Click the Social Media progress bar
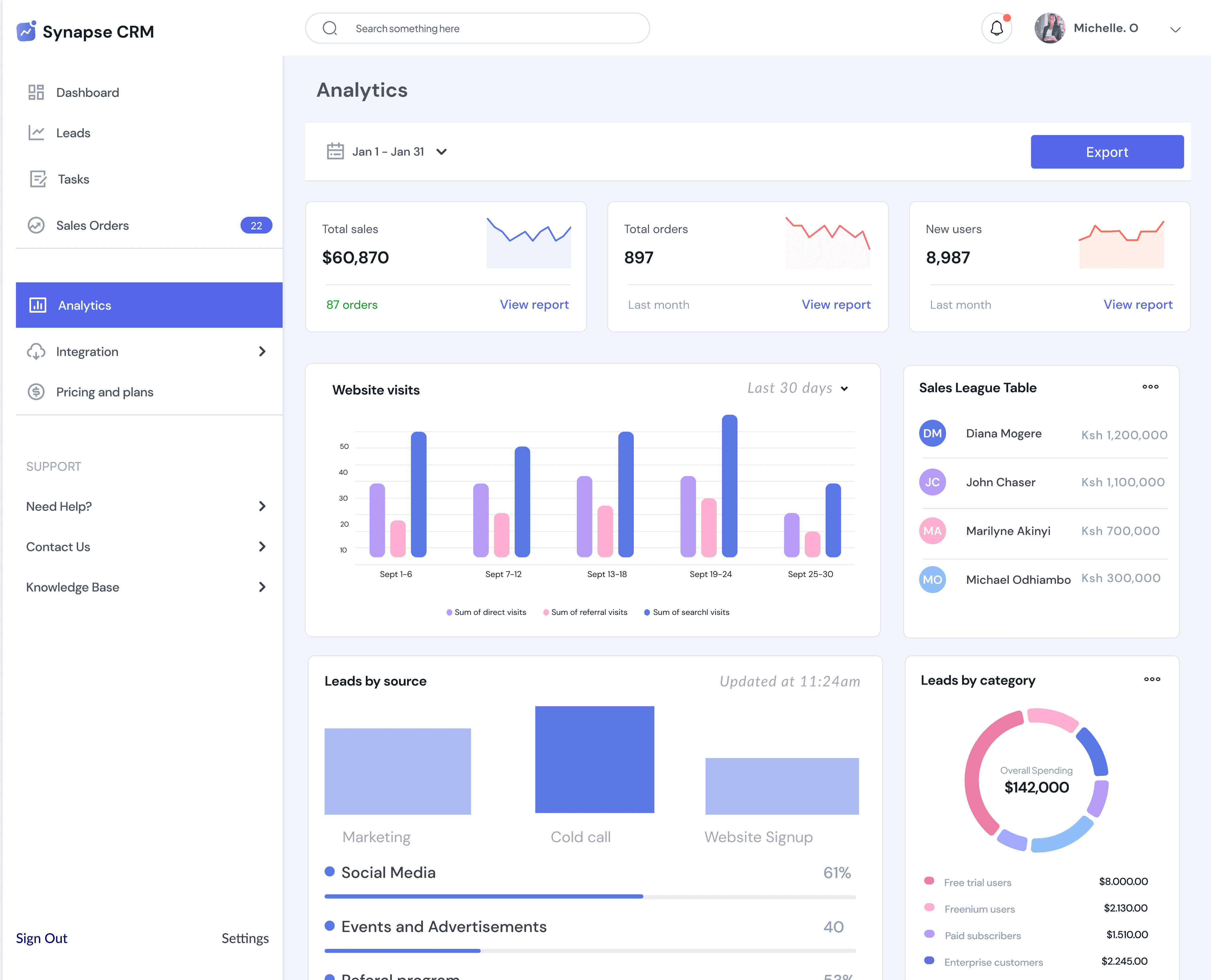 pos(590,896)
